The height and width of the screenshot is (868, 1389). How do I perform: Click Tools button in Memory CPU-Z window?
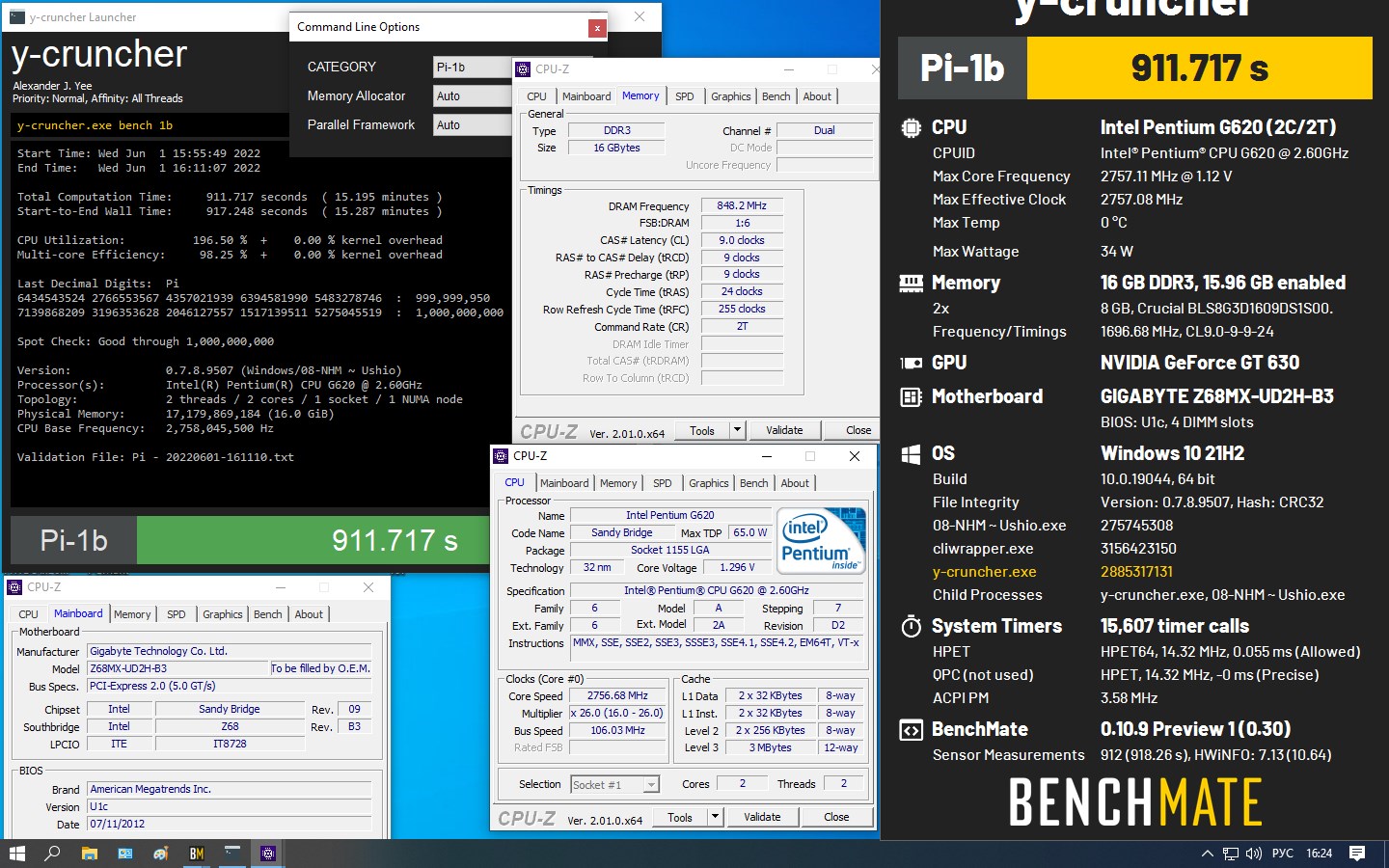click(x=702, y=430)
